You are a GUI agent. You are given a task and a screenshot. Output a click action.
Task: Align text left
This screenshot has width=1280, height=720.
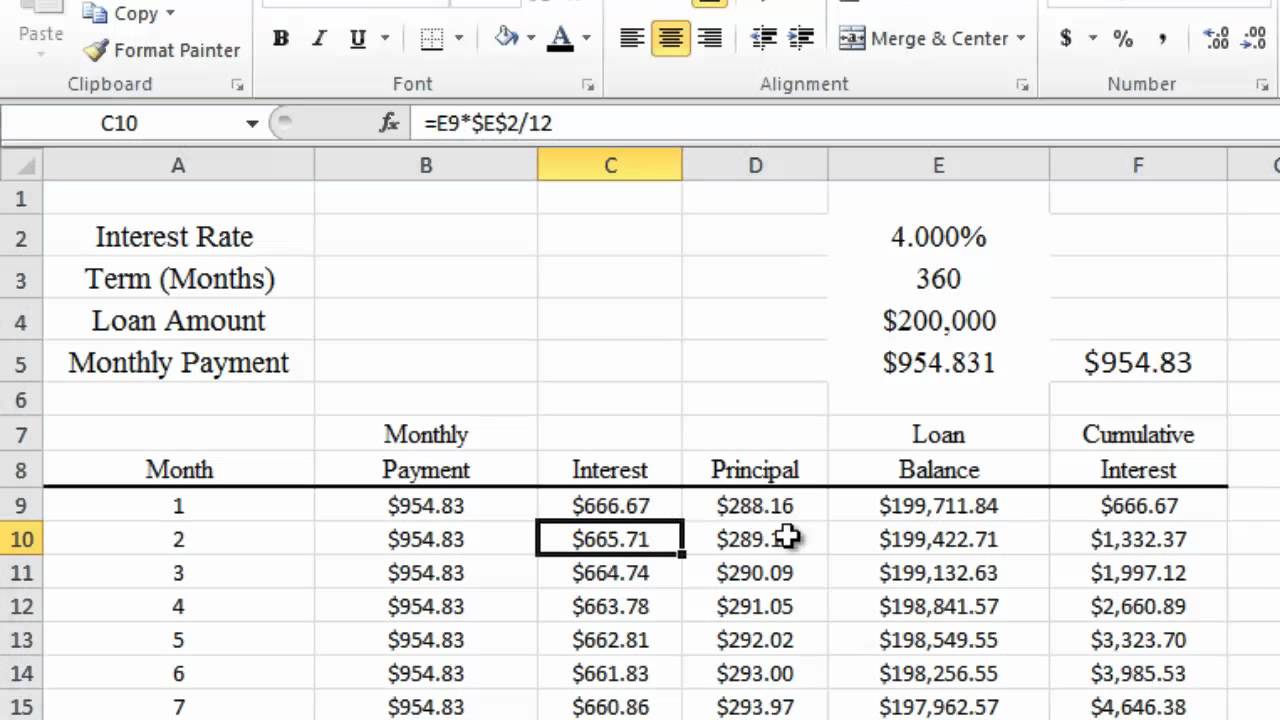click(x=632, y=39)
